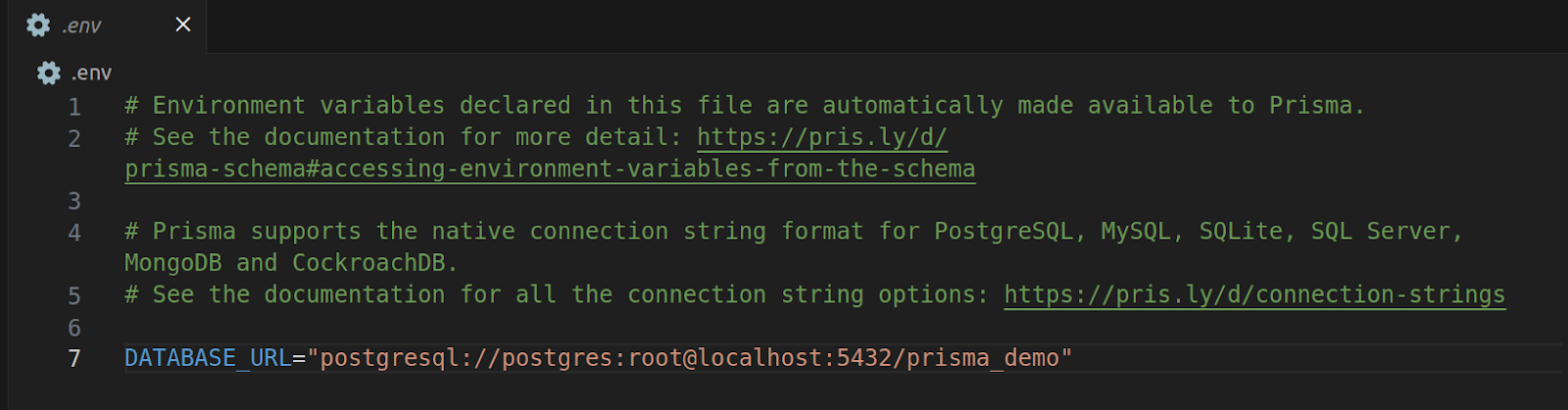Select line number 6 in the gutter
Screen dimensions: 1568x410
[74, 327]
